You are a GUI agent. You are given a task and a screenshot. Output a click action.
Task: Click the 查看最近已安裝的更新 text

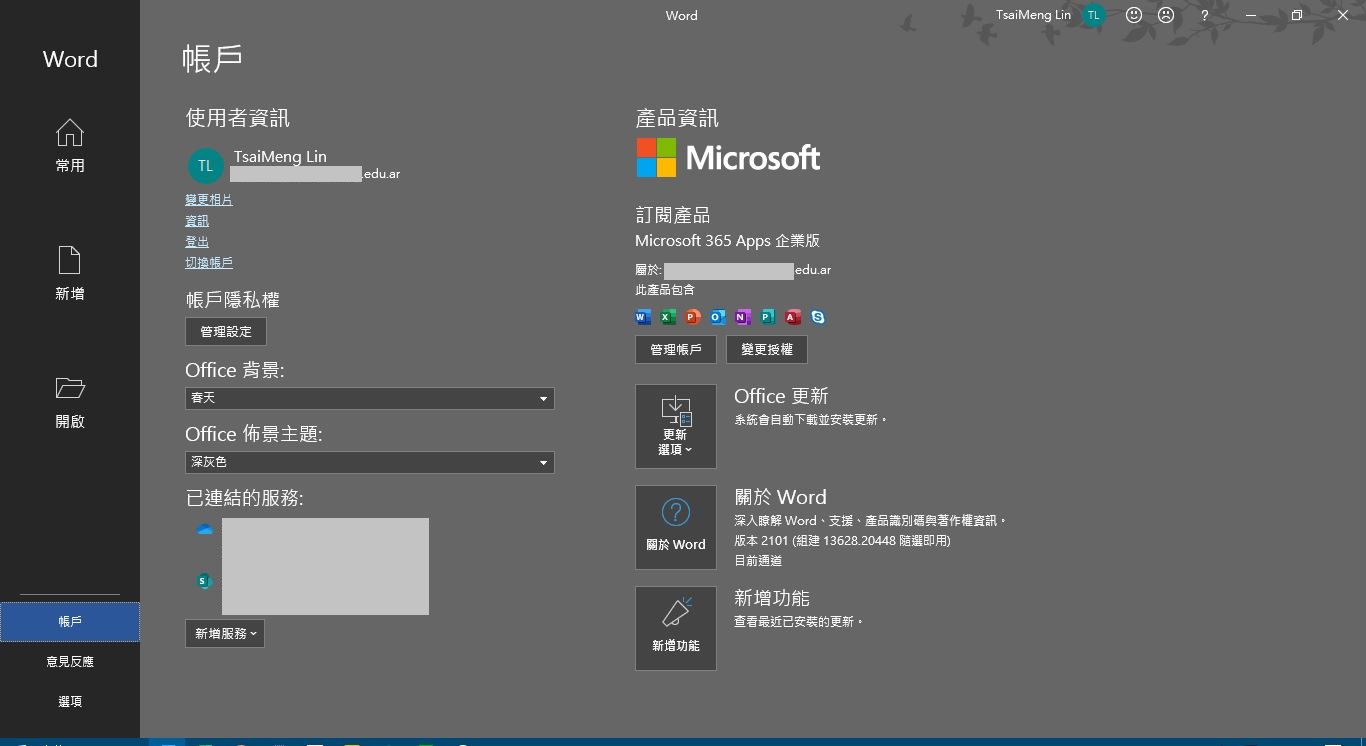click(x=799, y=622)
